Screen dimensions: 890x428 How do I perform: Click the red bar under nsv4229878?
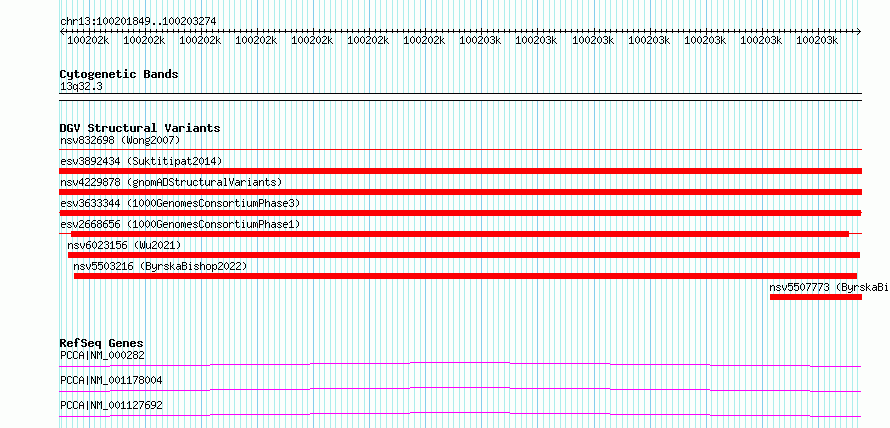pyautogui.click(x=460, y=192)
